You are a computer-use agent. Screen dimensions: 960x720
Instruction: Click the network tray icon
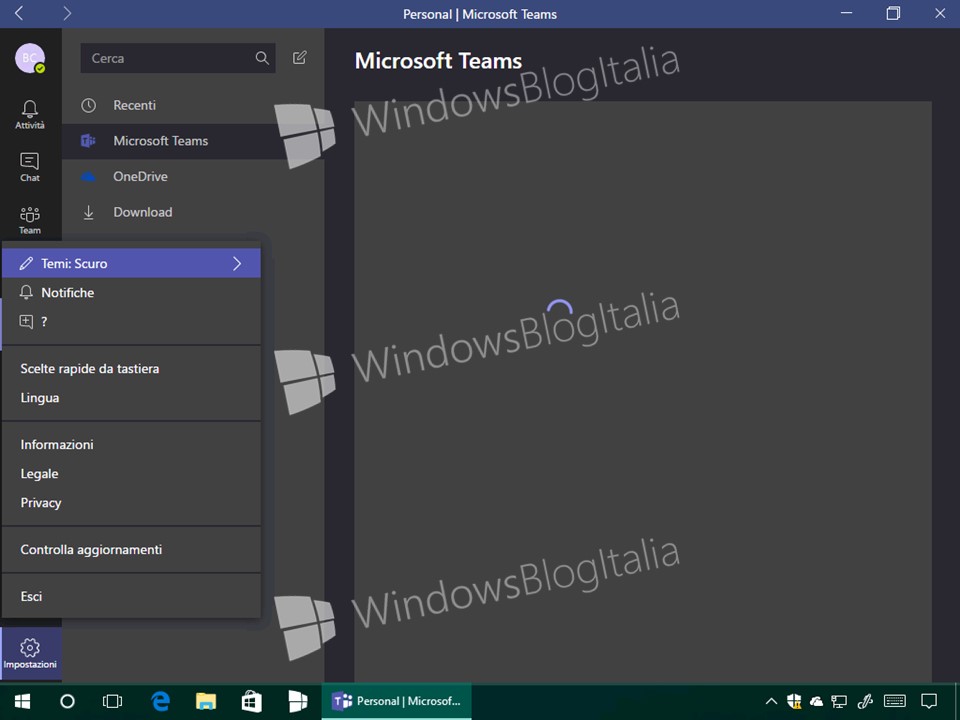[x=839, y=702]
